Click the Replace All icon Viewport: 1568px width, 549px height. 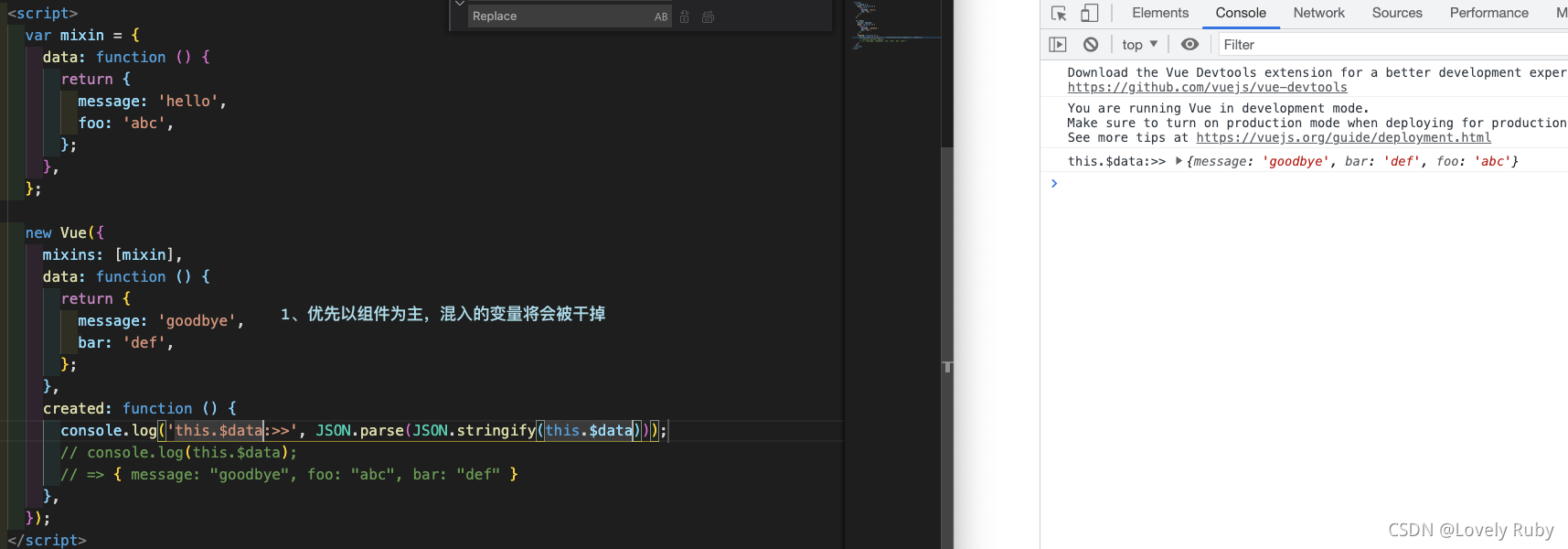708,16
